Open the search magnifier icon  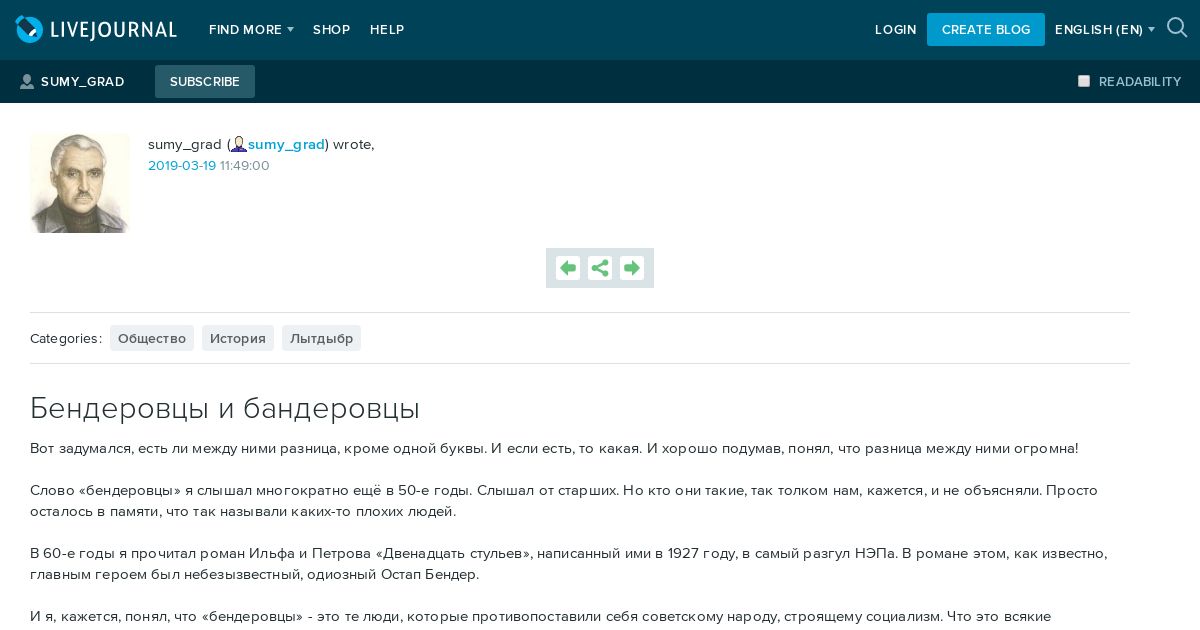tap(1177, 28)
